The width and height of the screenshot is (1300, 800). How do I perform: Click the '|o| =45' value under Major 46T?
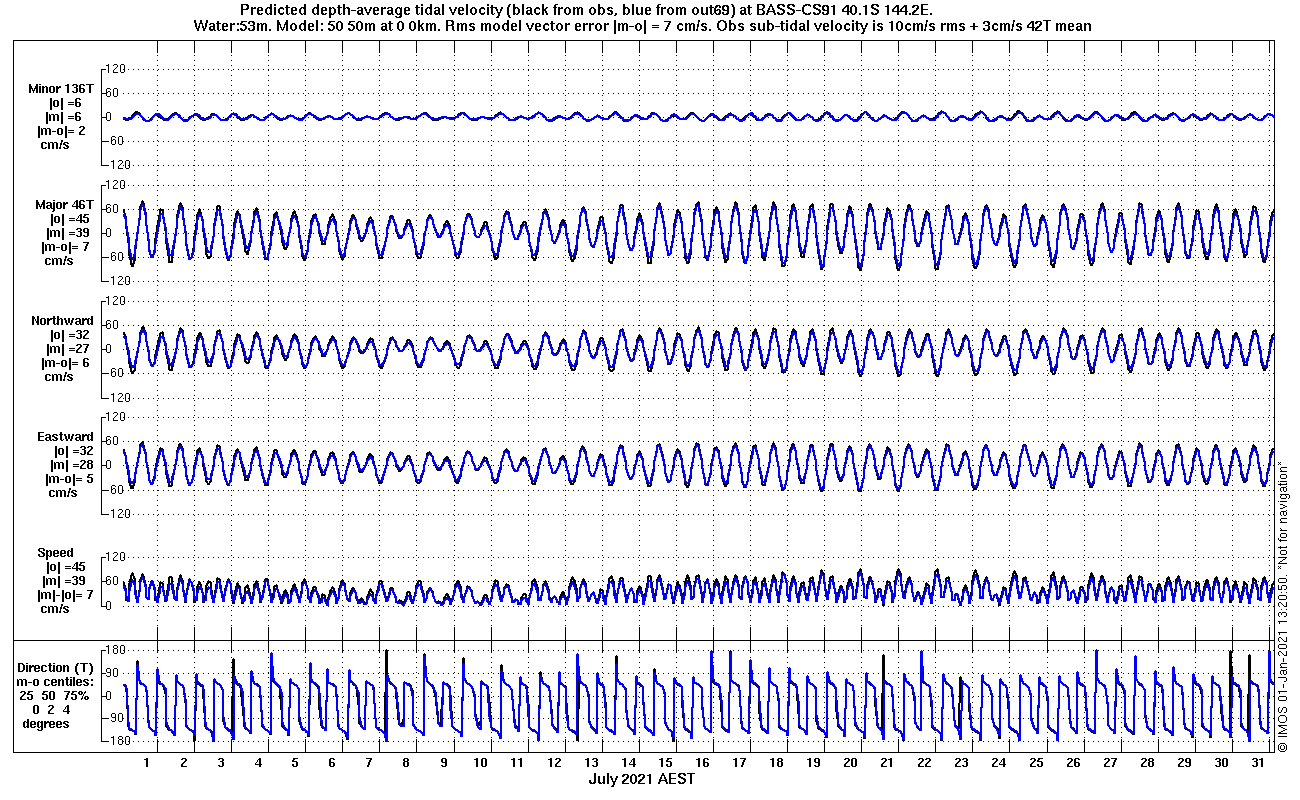point(69,219)
